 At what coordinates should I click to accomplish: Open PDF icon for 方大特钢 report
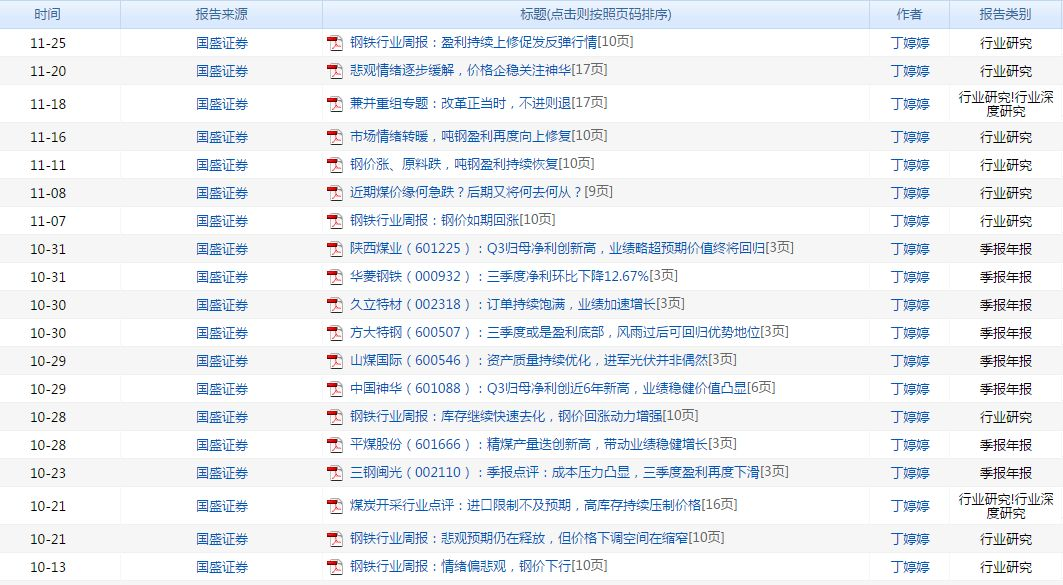coord(335,334)
